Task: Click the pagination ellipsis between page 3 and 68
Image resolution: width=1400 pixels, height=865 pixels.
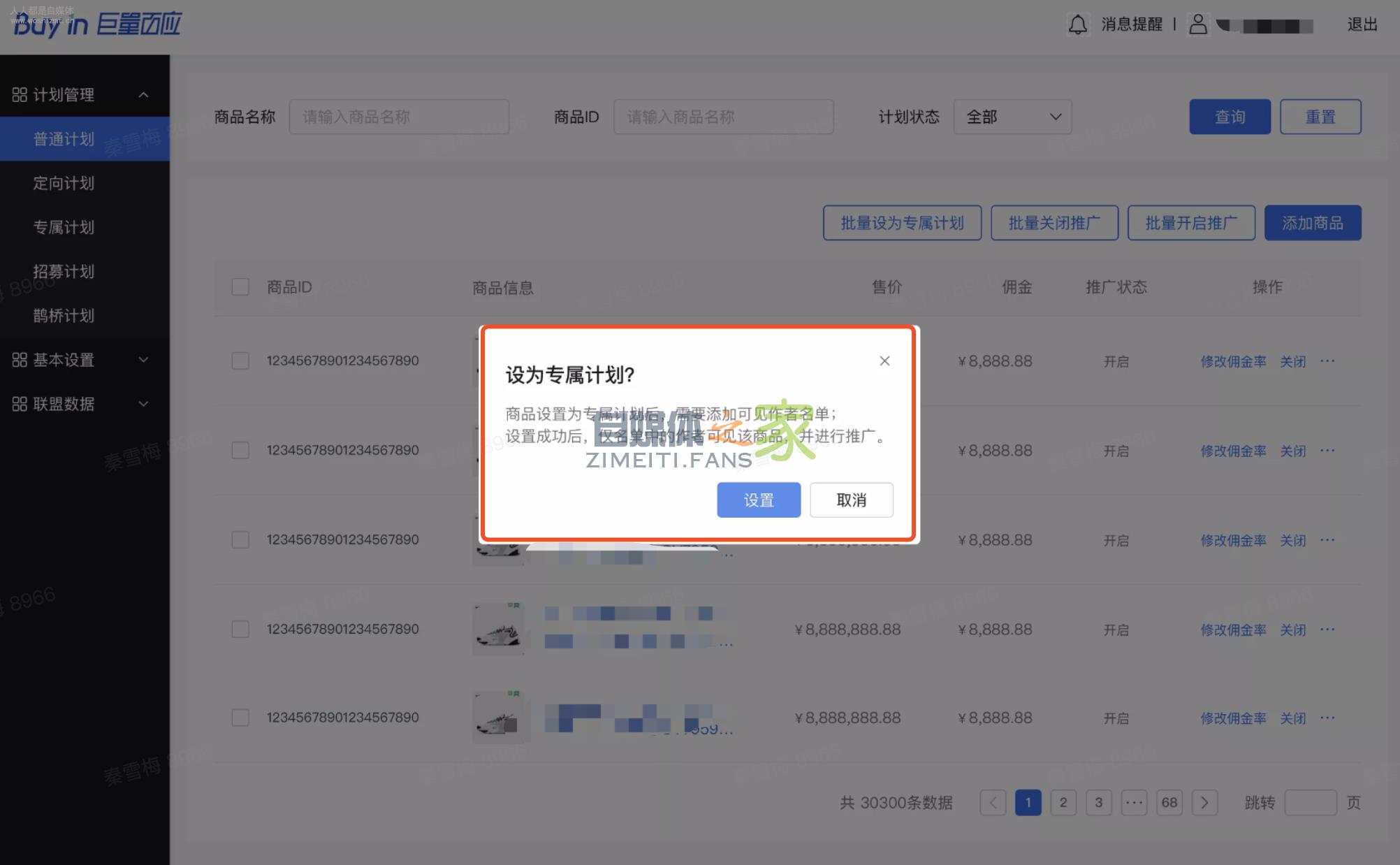Action: (1134, 802)
